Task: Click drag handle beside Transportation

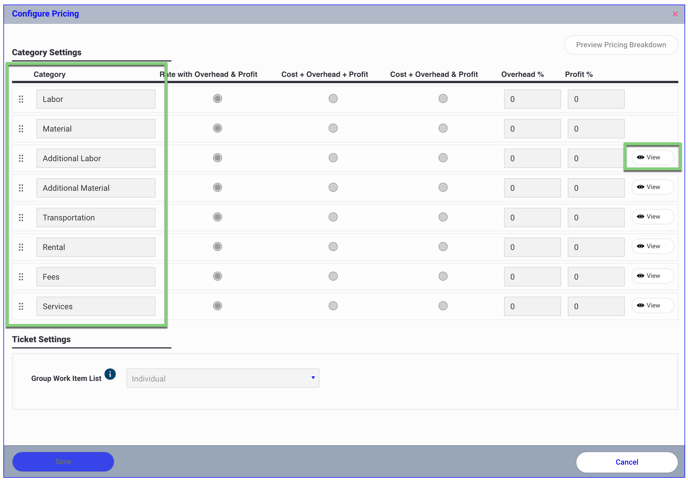Action: coord(21,218)
